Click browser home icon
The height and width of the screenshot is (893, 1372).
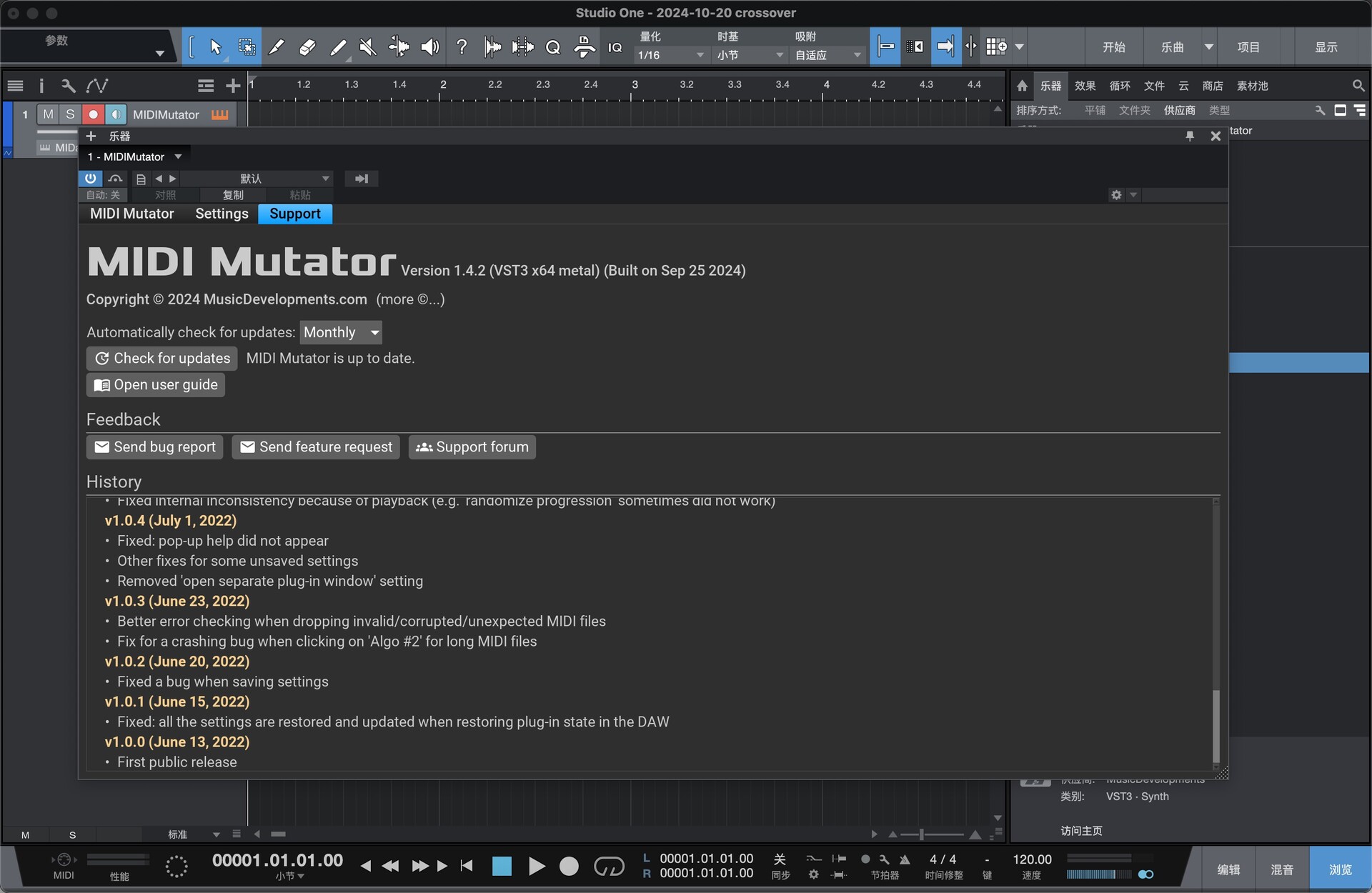1022,86
